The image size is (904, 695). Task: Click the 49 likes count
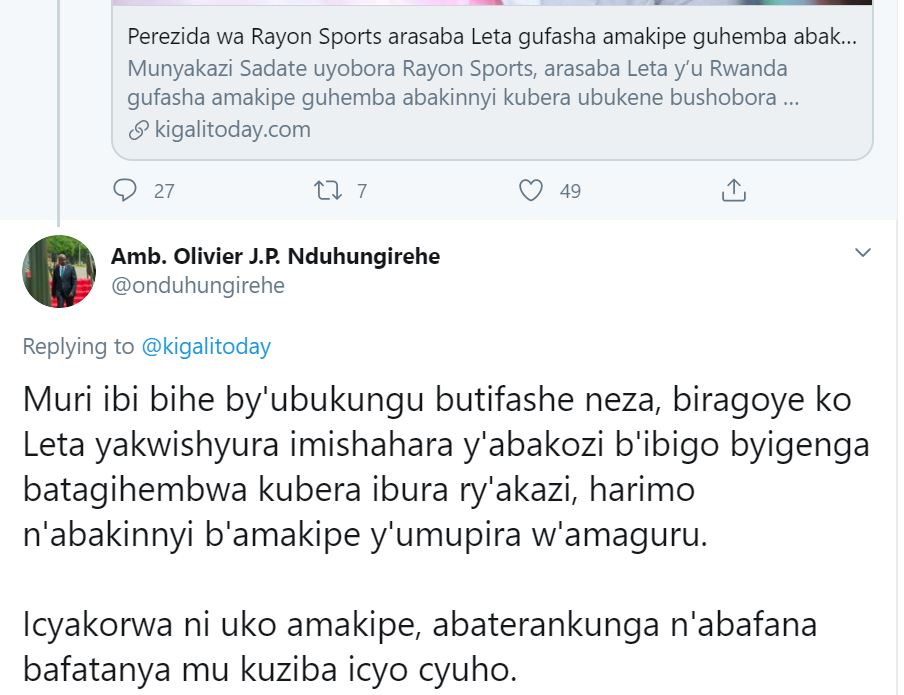(570, 191)
